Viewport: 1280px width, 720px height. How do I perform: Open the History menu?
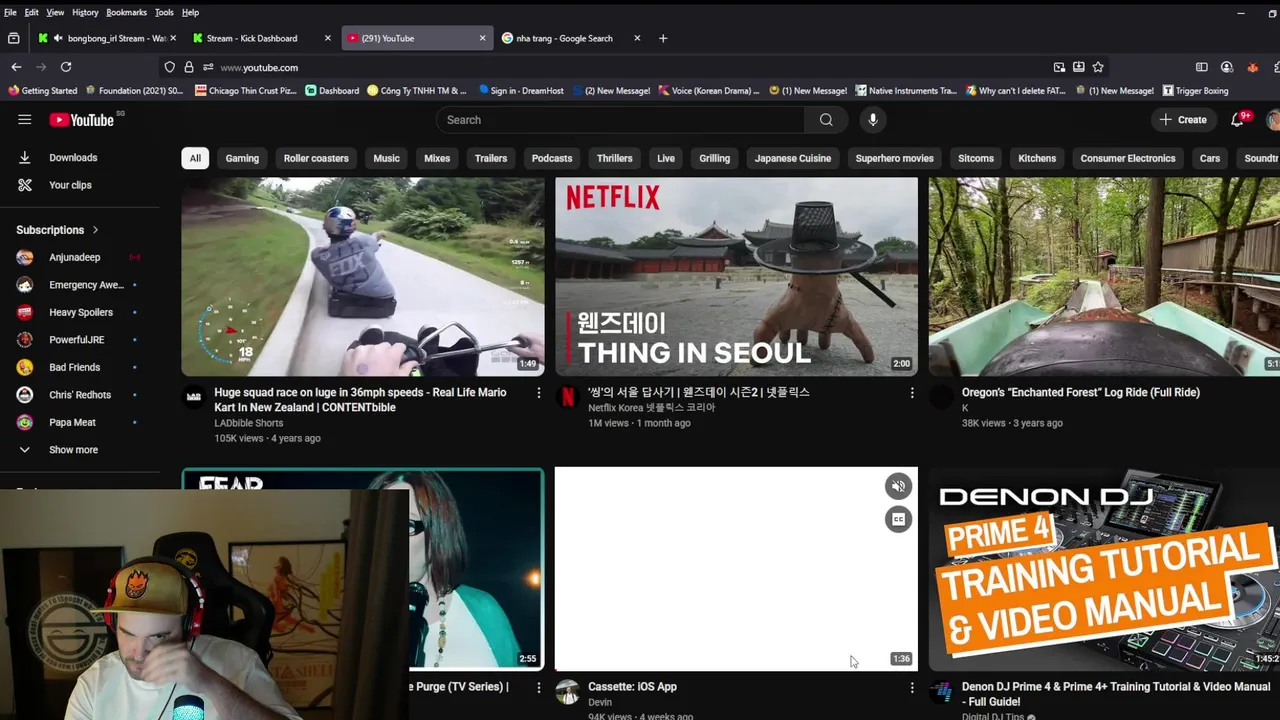coord(85,12)
